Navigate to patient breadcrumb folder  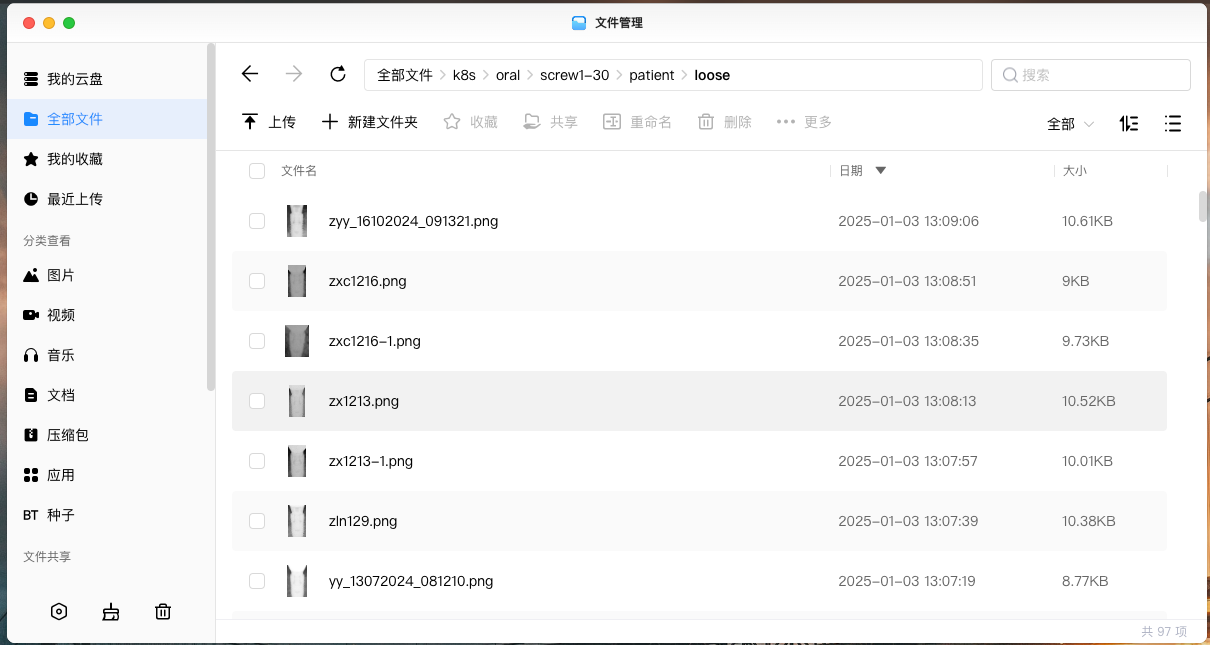[x=652, y=75]
